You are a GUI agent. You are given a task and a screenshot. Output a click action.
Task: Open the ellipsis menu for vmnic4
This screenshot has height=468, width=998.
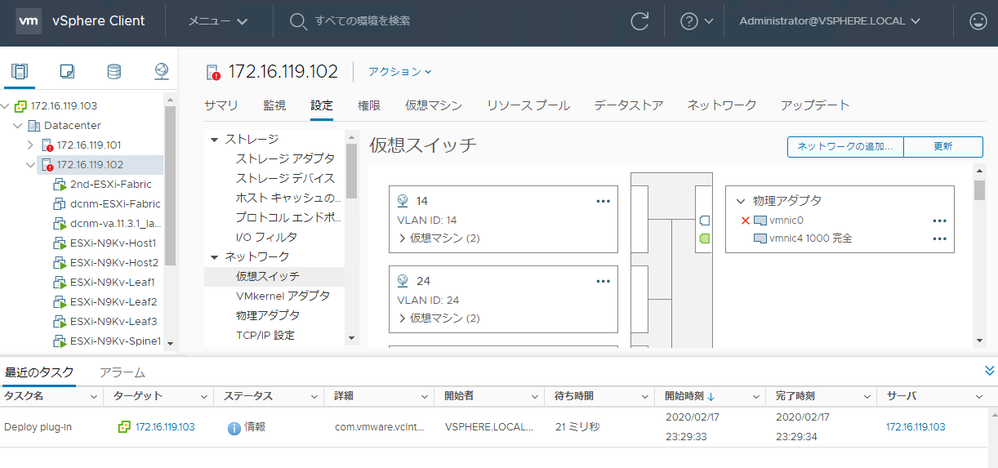pyautogui.click(x=939, y=239)
